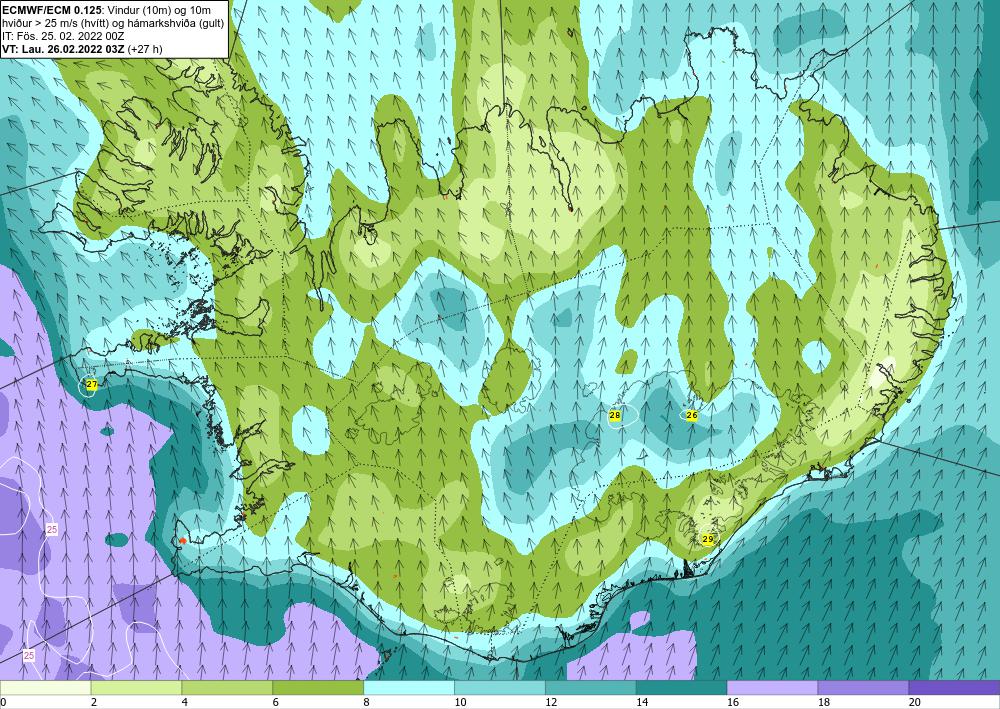Pick the teal 12–14 m/s legend swatch
Image resolution: width=1000 pixels, height=709 pixels.
(591, 688)
